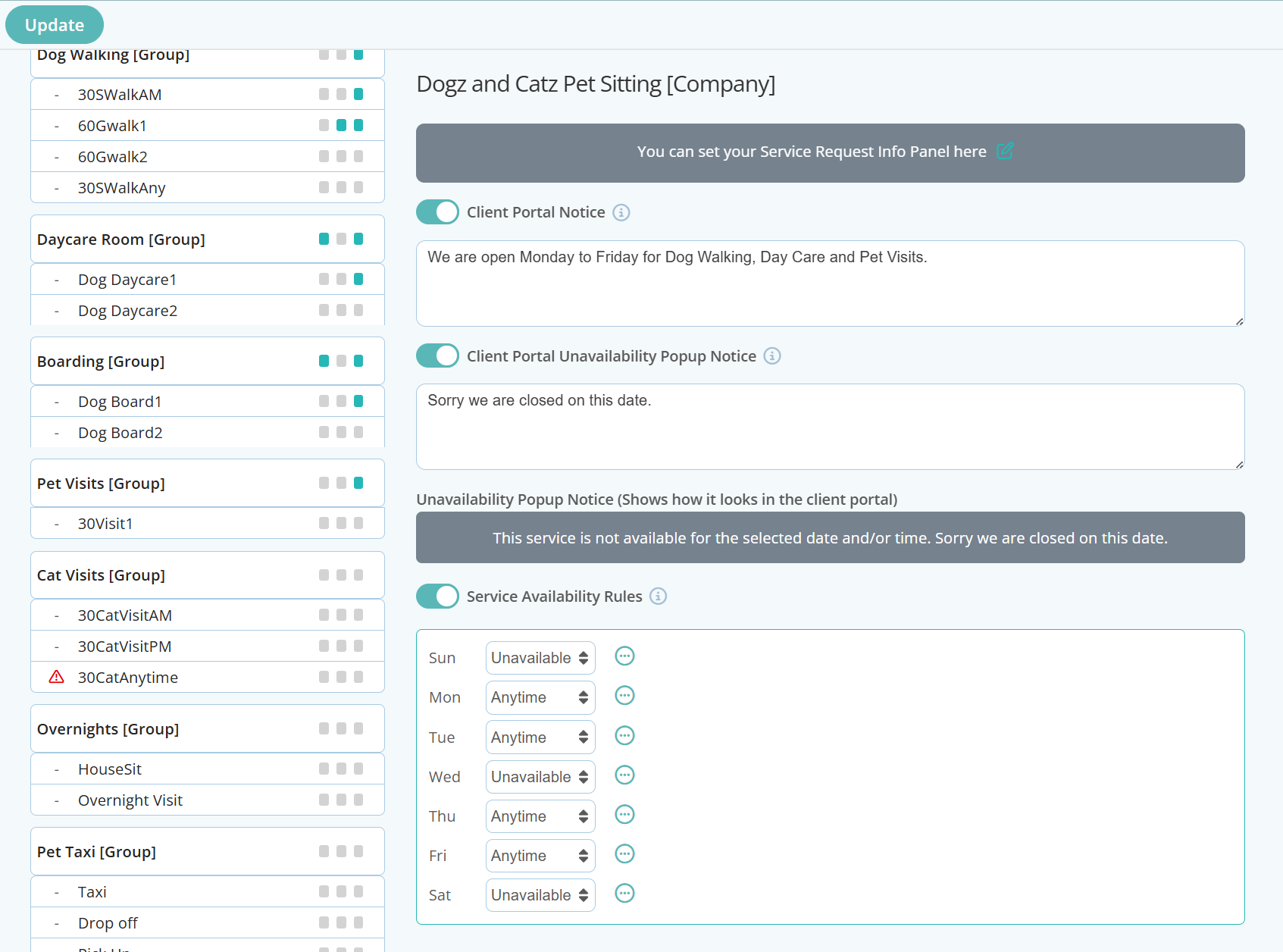Open more options for Friday availability
This screenshot has width=1283, height=952.
pyautogui.click(x=624, y=854)
